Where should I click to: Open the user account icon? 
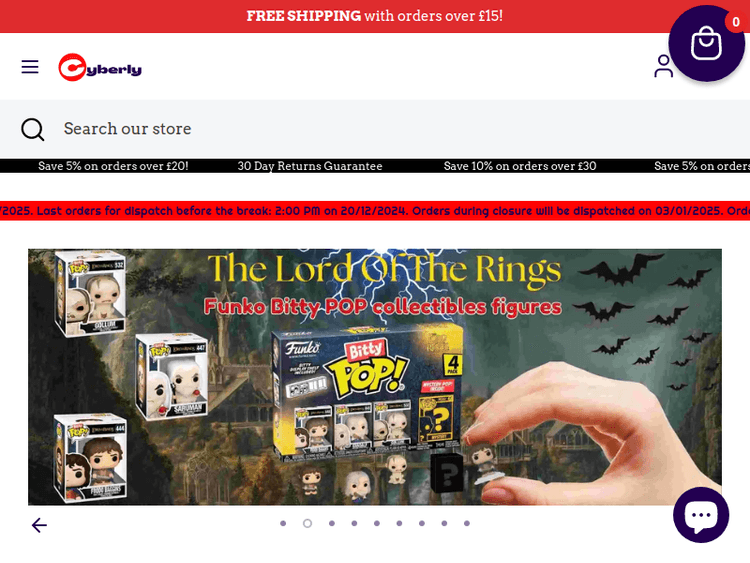coord(663,66)
